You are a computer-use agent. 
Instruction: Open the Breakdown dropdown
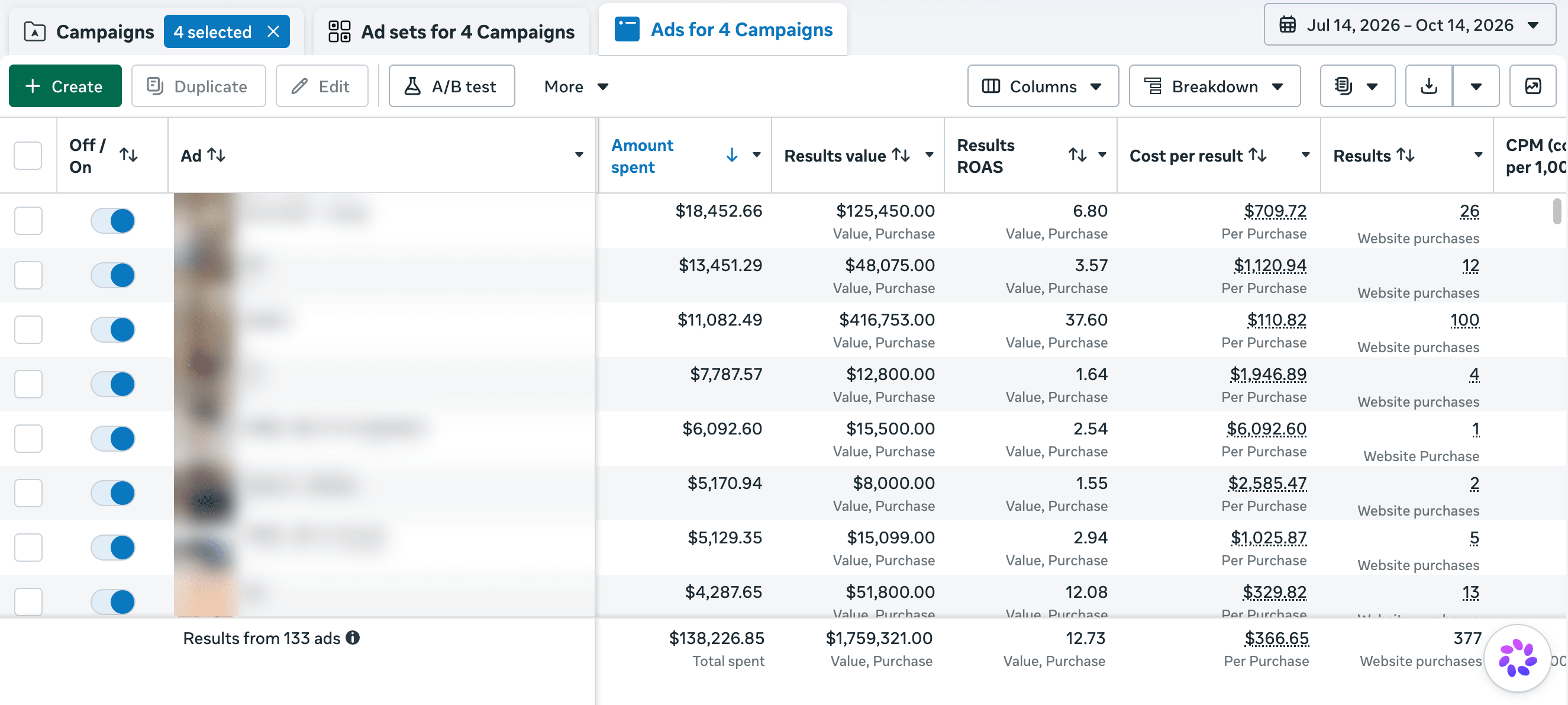tap(1214, 86)
